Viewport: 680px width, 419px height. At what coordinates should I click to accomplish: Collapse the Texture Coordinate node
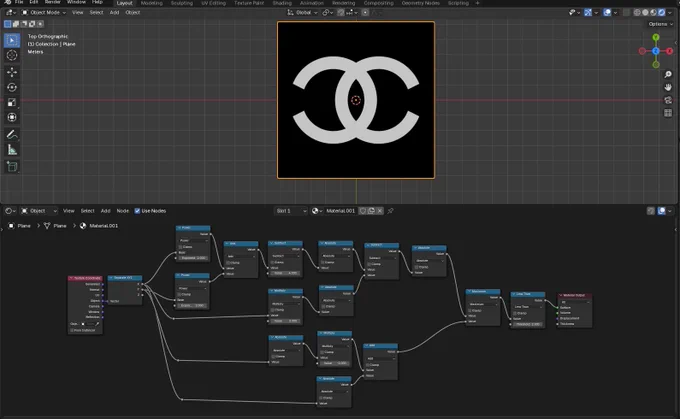(71, 278)
